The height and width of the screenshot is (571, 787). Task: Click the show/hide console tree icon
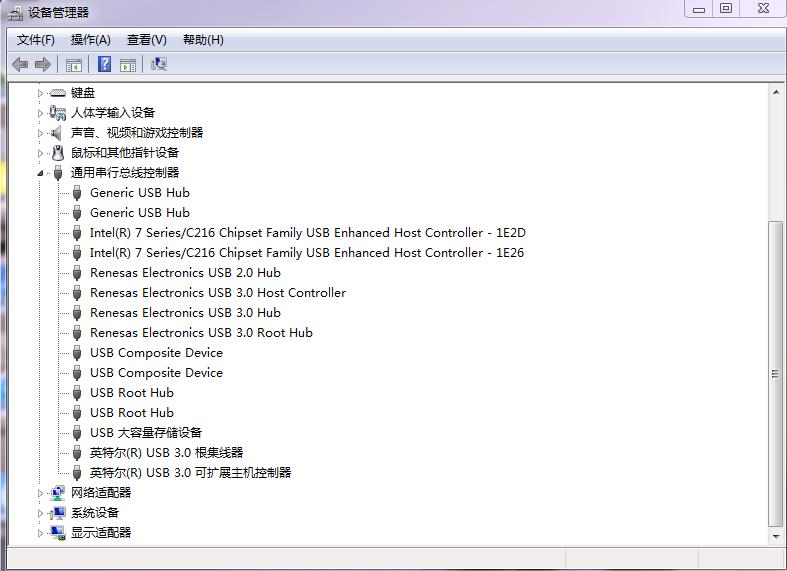(x=73, y=65)
